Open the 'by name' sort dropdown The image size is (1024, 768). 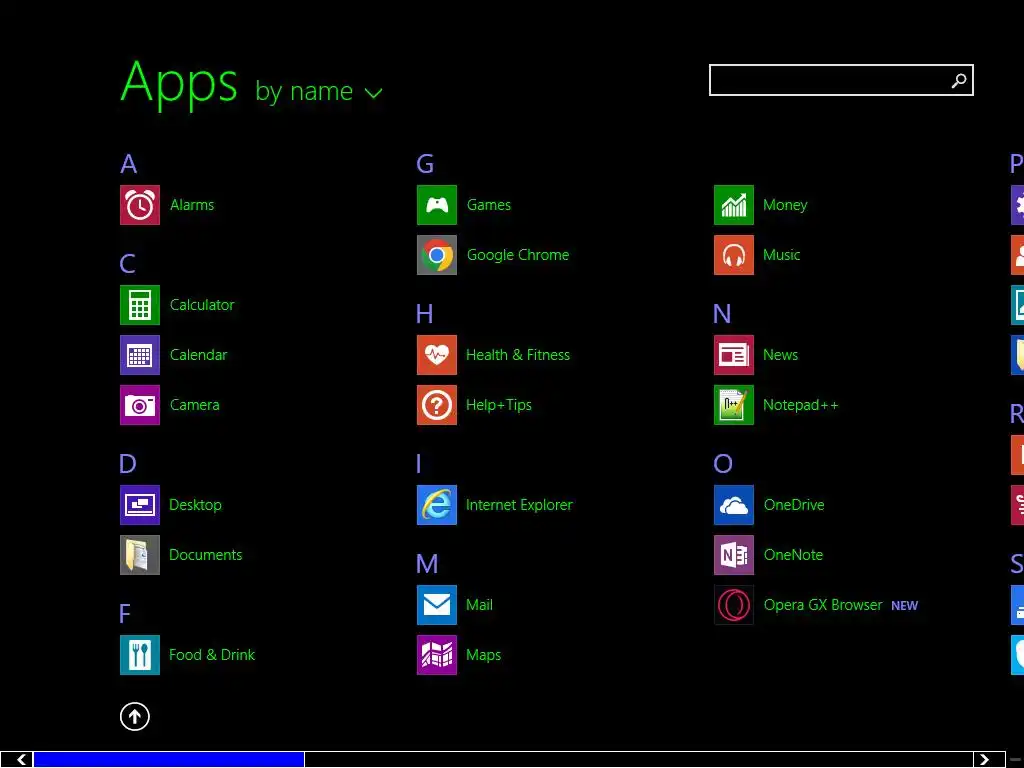[x=319, y=91]
